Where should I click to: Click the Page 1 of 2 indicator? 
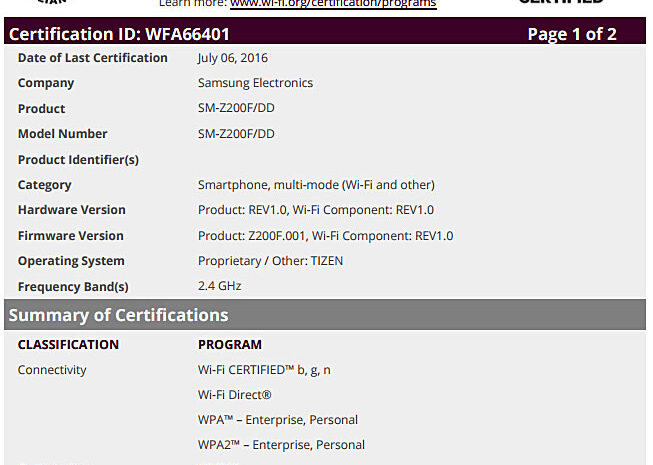coord(572,34)
